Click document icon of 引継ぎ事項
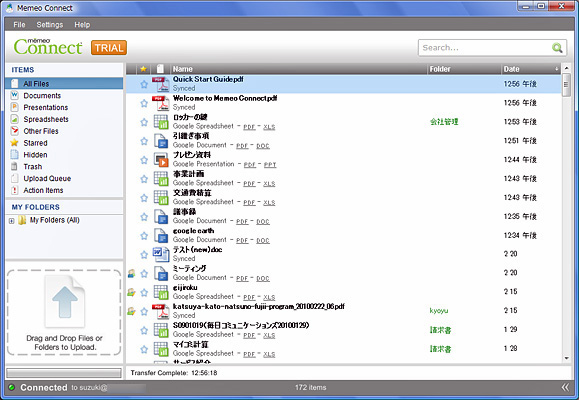 point(161,141)
